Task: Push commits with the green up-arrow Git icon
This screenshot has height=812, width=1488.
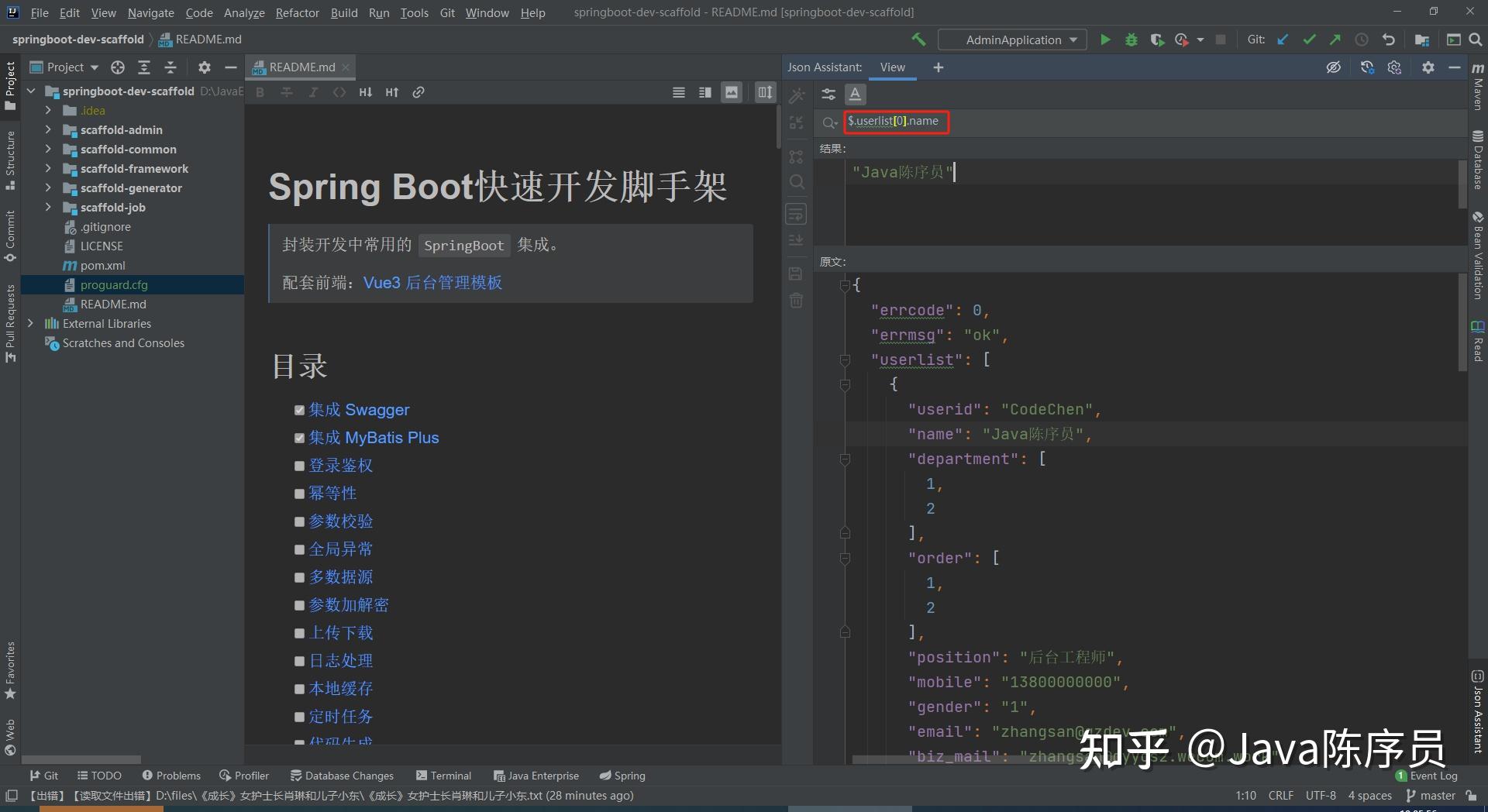Action: (1336, 39)
